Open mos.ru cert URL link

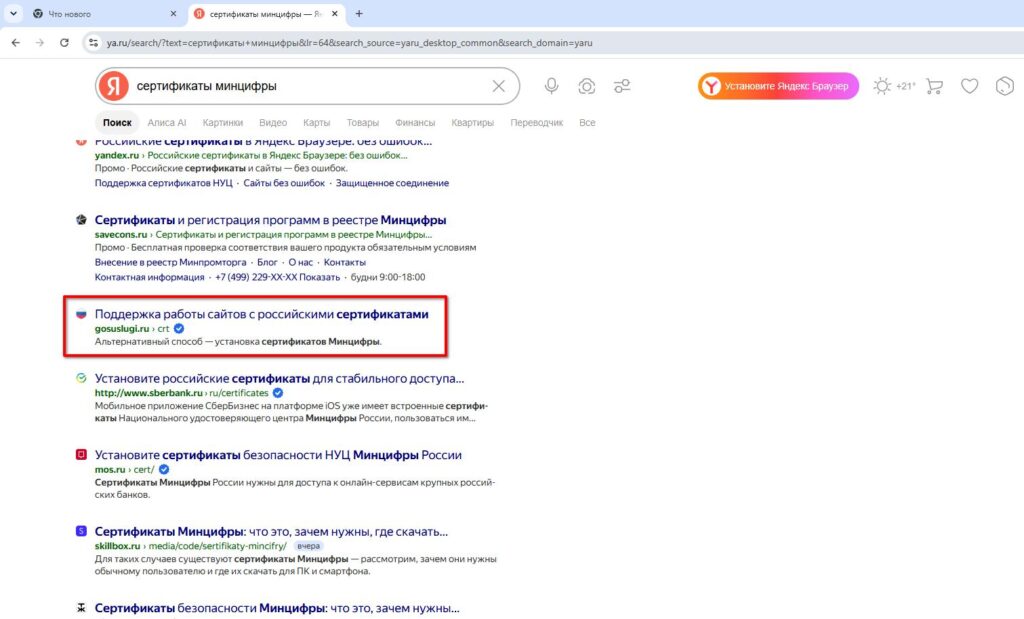click(124, 469)
